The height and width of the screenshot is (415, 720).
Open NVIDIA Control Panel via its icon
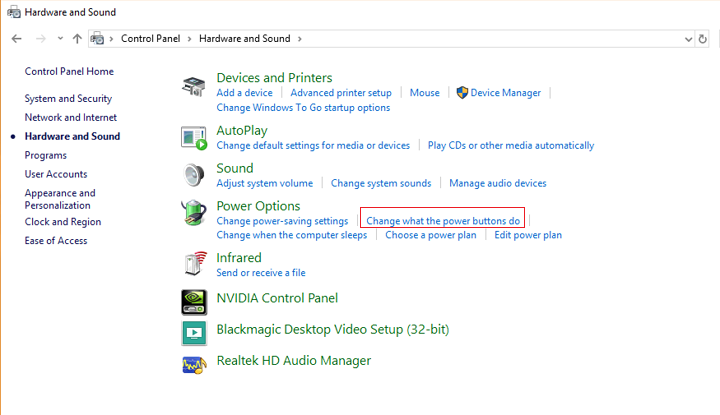(x=193, y=299)
